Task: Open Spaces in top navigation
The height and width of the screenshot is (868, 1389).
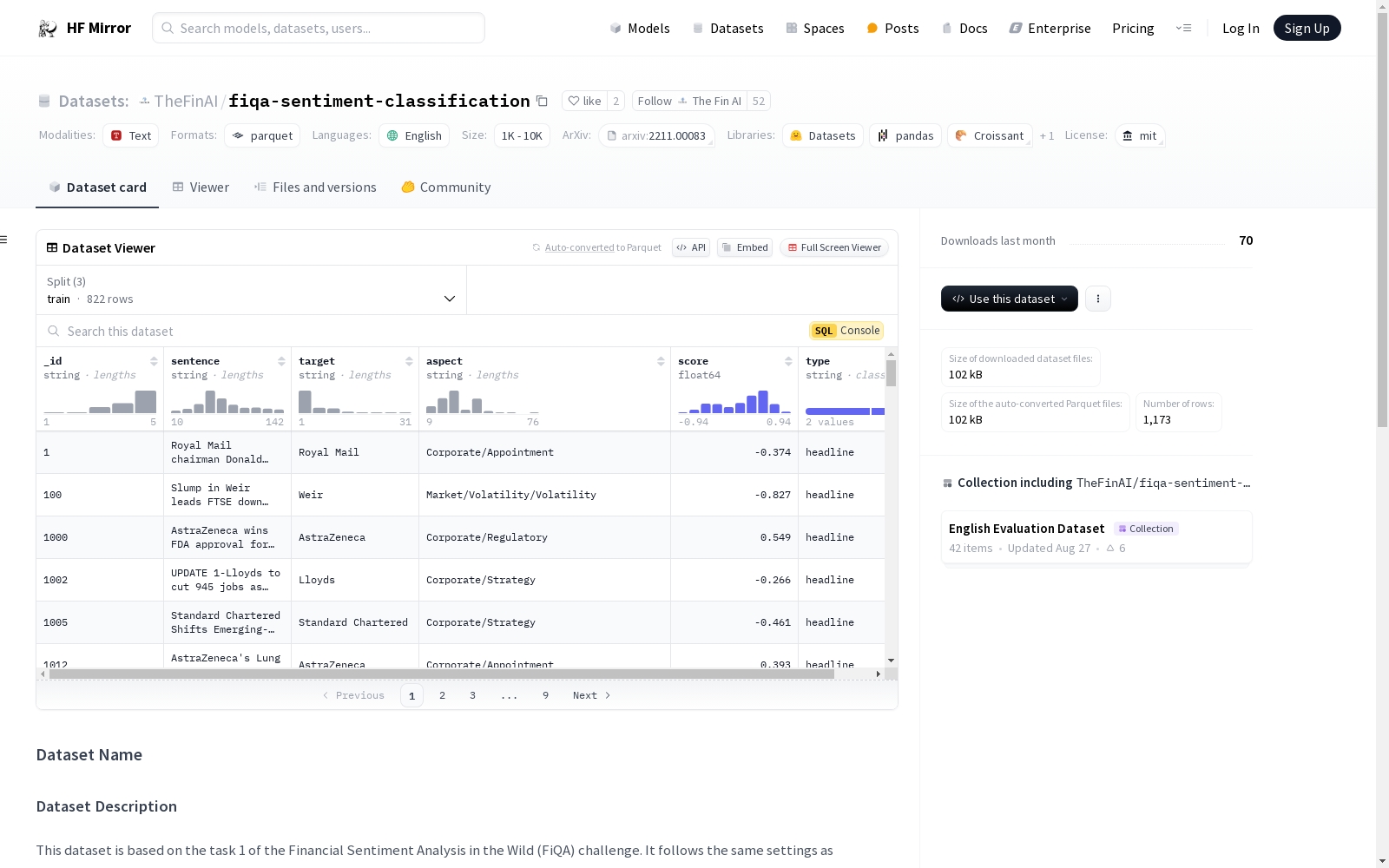Action: click(x=815, y=28)
